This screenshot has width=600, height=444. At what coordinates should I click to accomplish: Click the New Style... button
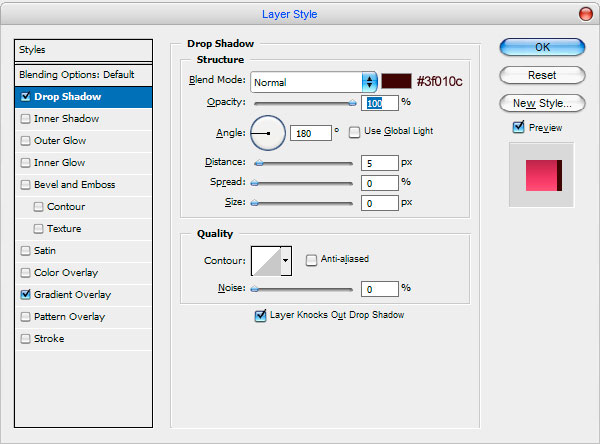542,103
